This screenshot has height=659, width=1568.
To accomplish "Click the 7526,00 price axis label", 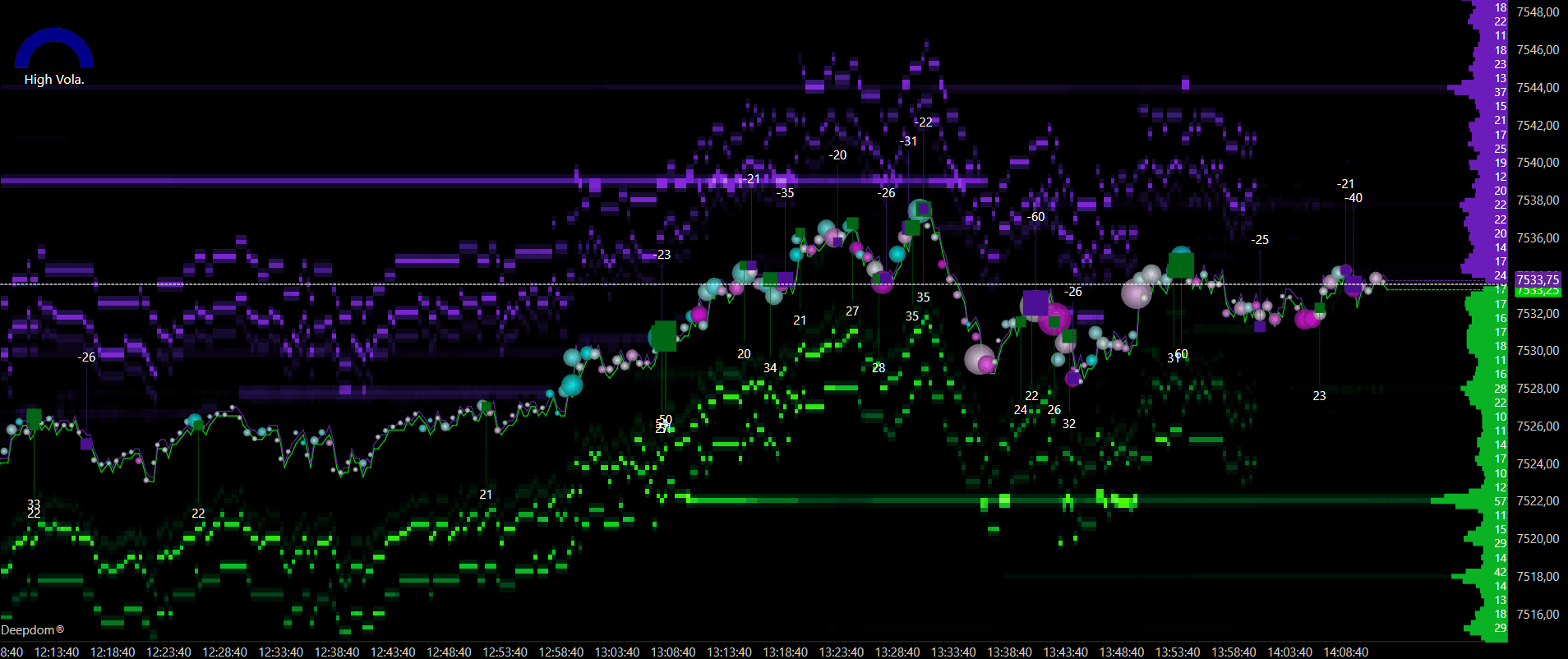I will click(x=1538, y=426).
